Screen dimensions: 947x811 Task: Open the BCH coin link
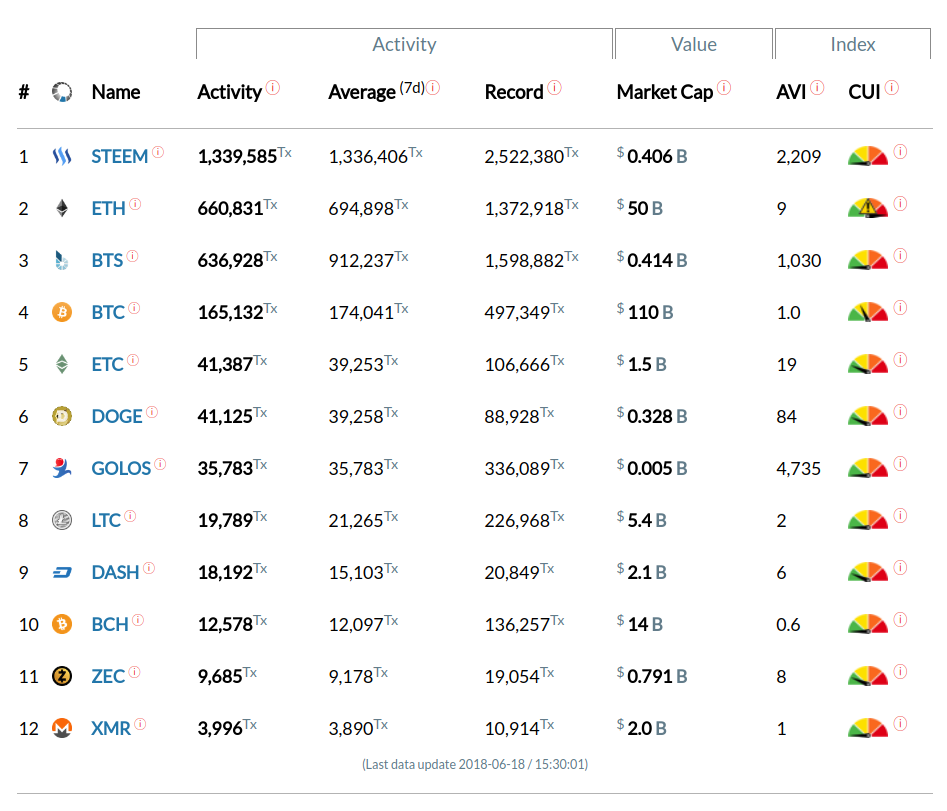pyautogui.click(x=110, y=624)
